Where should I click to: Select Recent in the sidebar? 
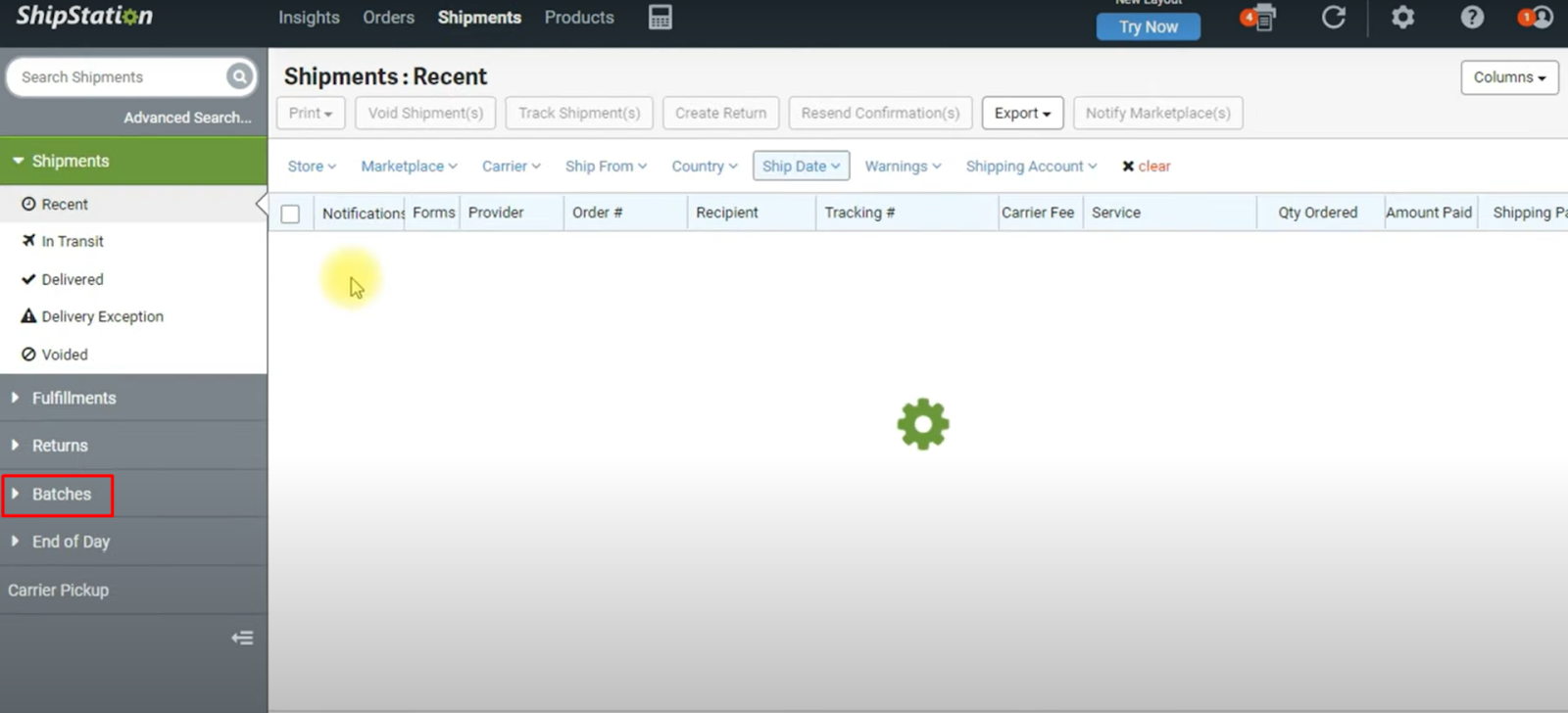click(x=133, y=204)
